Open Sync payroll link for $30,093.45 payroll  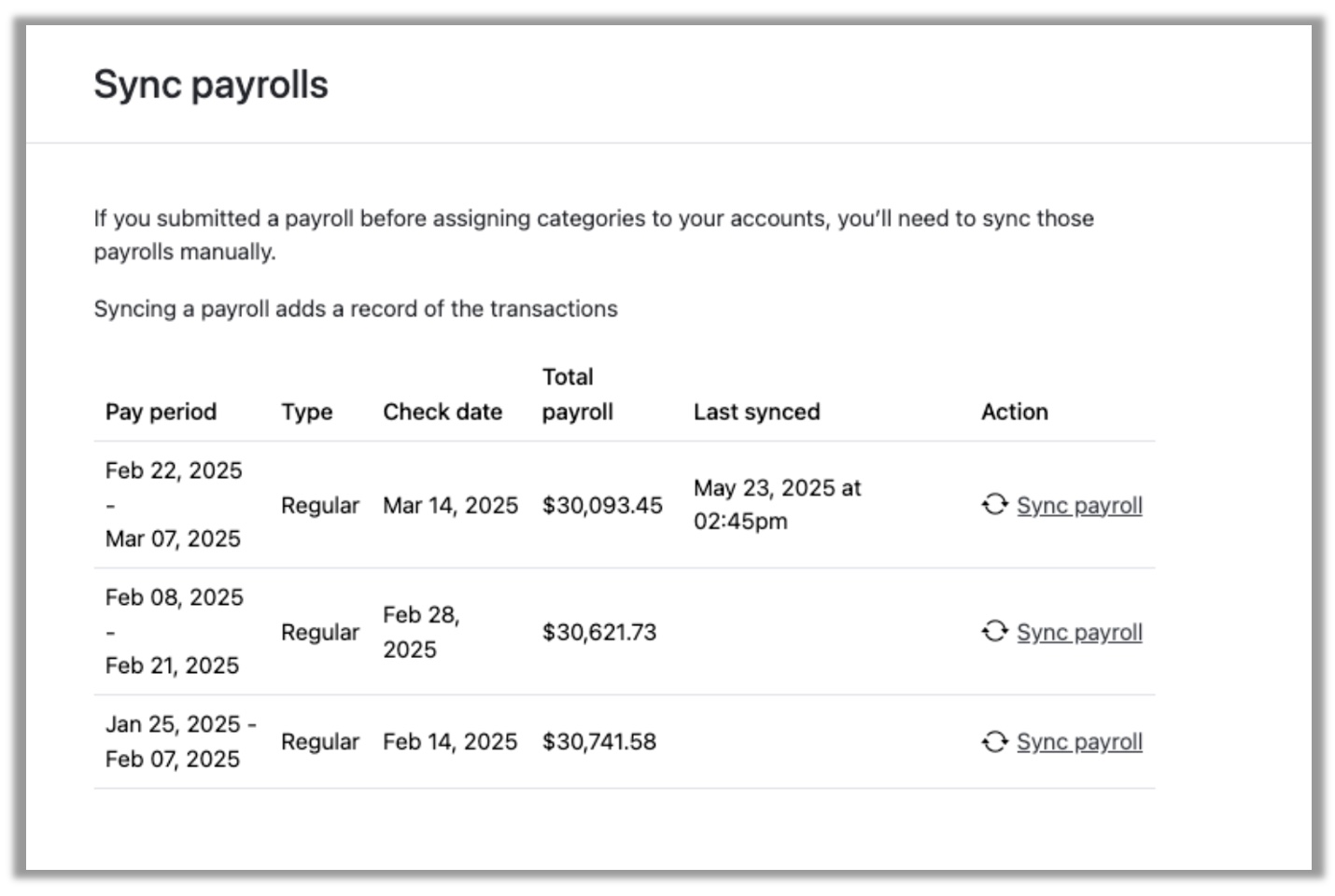[x=1079, y=506]
